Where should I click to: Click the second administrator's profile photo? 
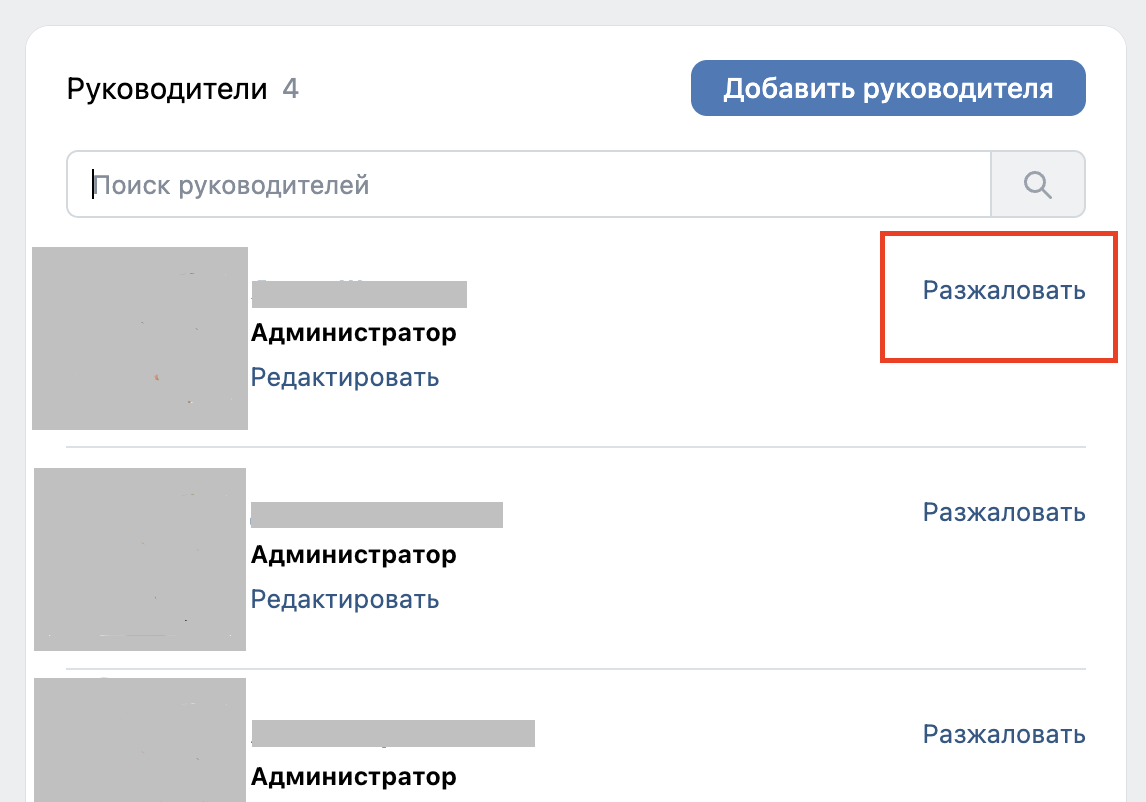[x=140, y=558]
